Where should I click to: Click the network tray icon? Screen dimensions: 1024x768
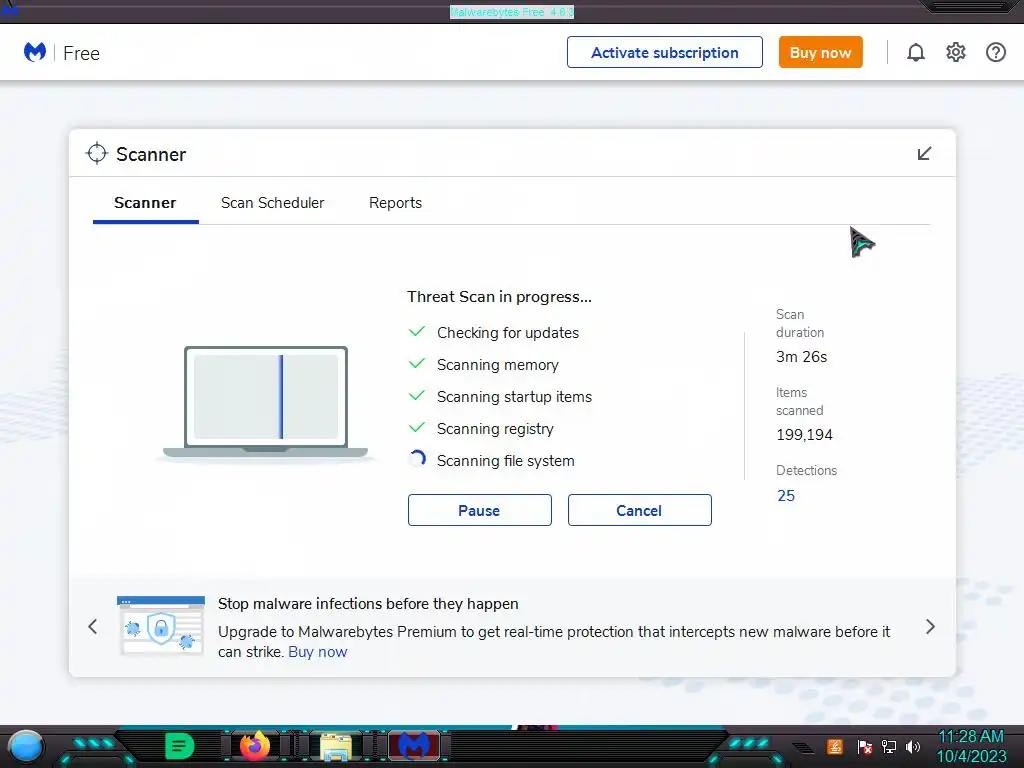889,746
